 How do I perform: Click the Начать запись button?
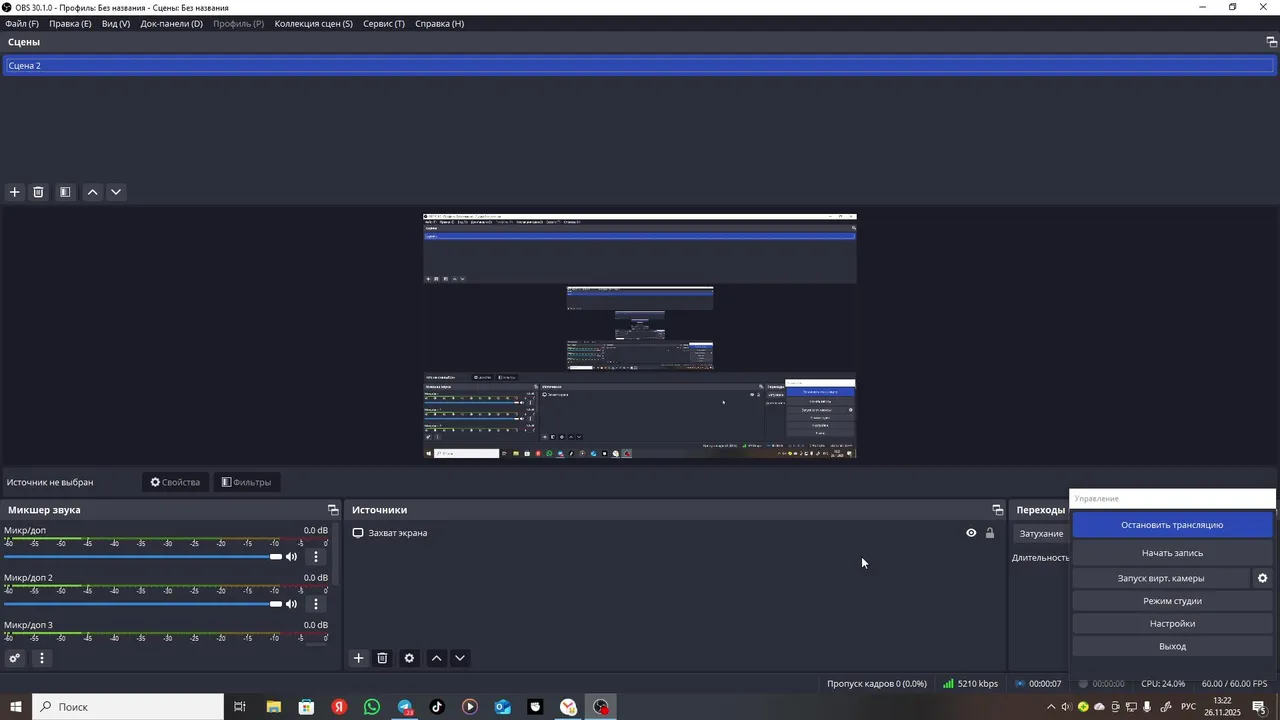[x=1172, y=553]
